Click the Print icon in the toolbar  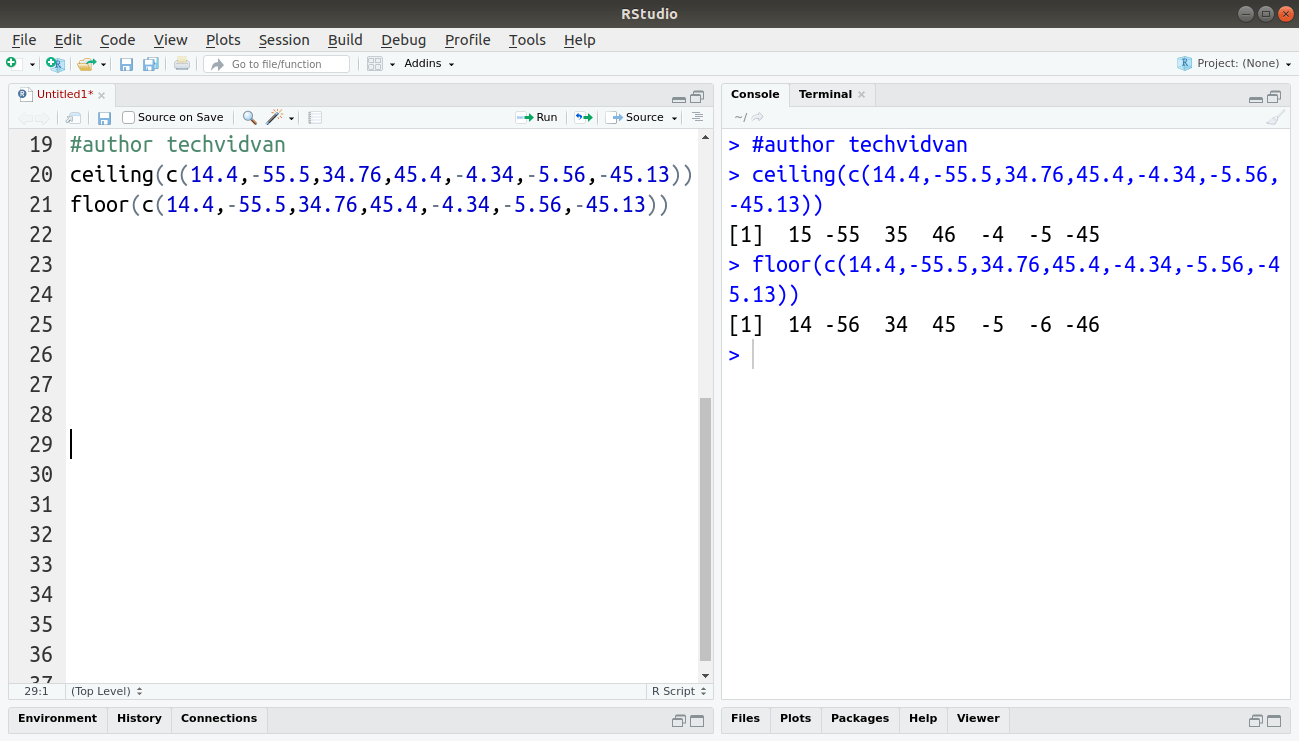(182, 63)
